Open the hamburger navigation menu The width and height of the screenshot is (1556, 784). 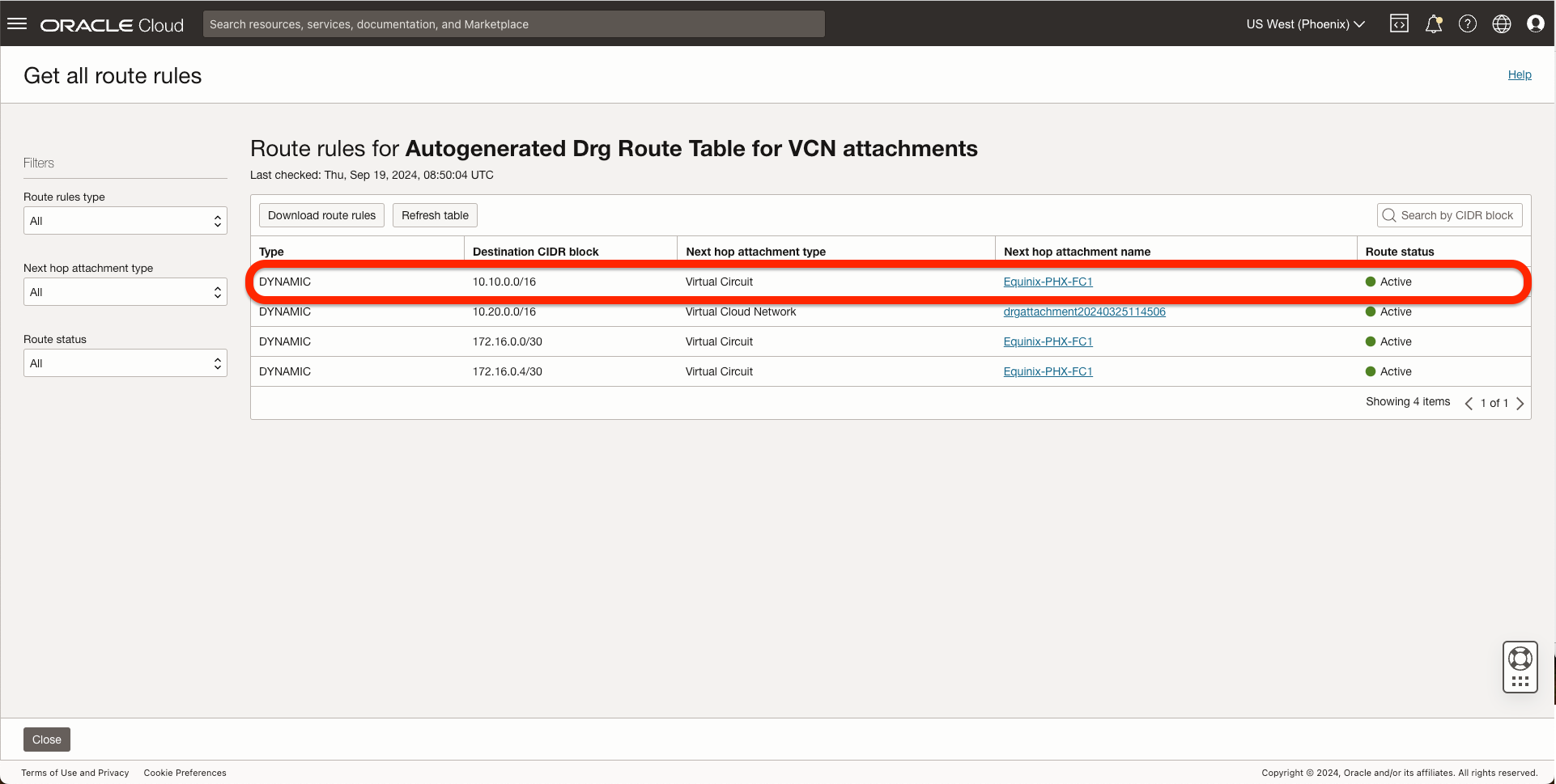coord(17,24)
